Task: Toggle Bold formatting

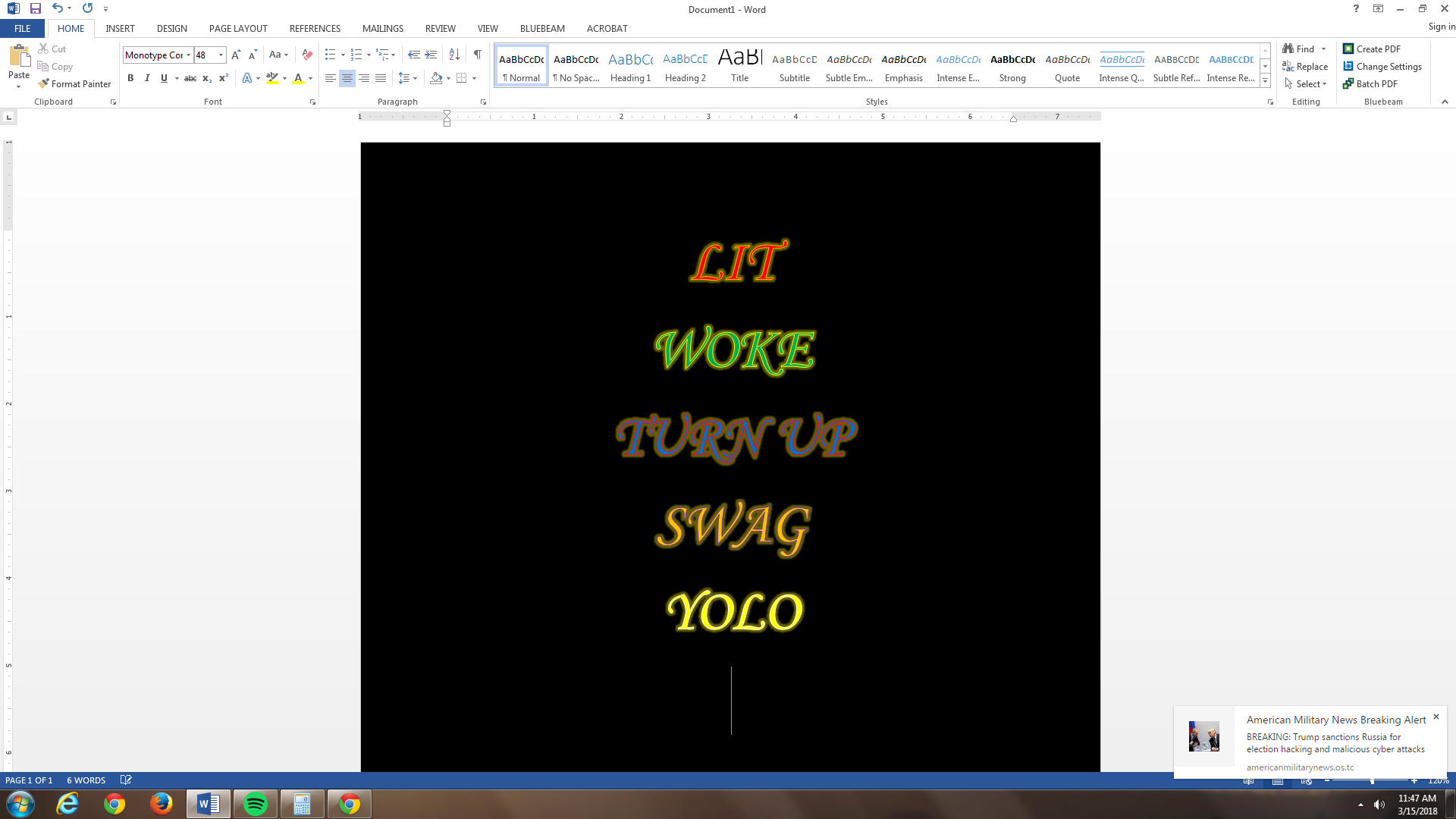Action: coord(130,78)
